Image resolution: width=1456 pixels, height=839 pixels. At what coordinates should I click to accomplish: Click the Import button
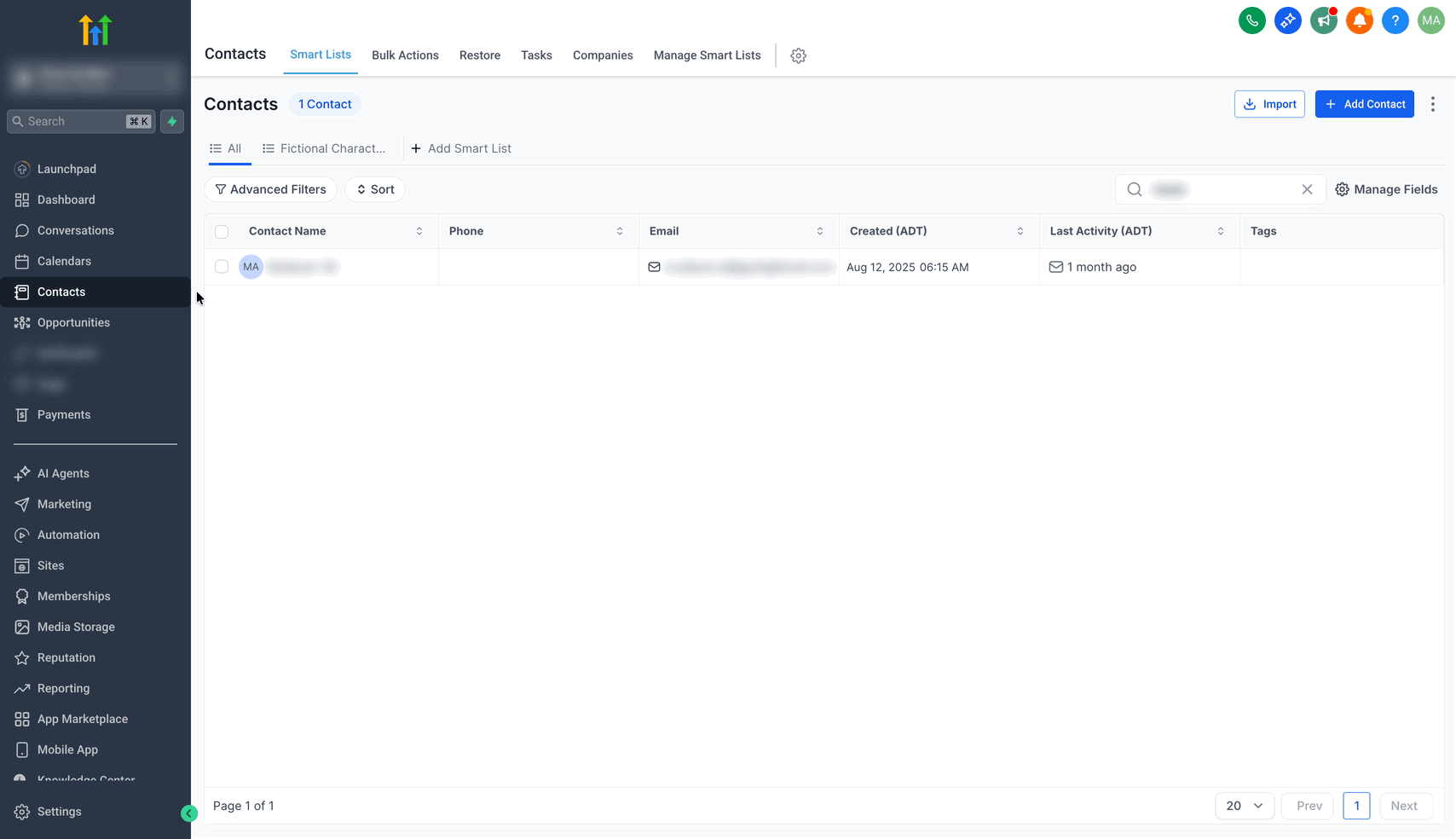1269,104
